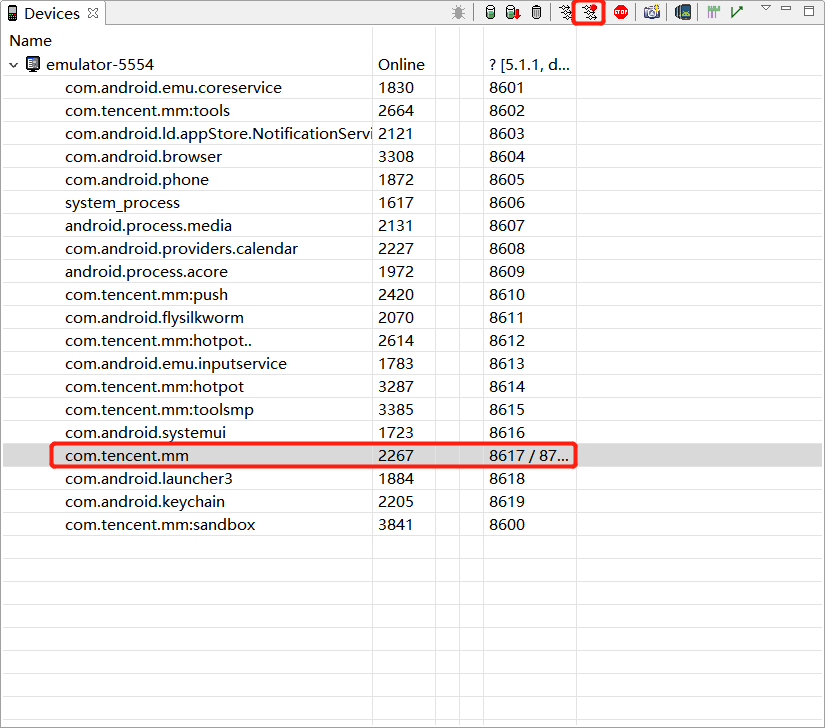Select the Devices tab

[x=51, y=13]
